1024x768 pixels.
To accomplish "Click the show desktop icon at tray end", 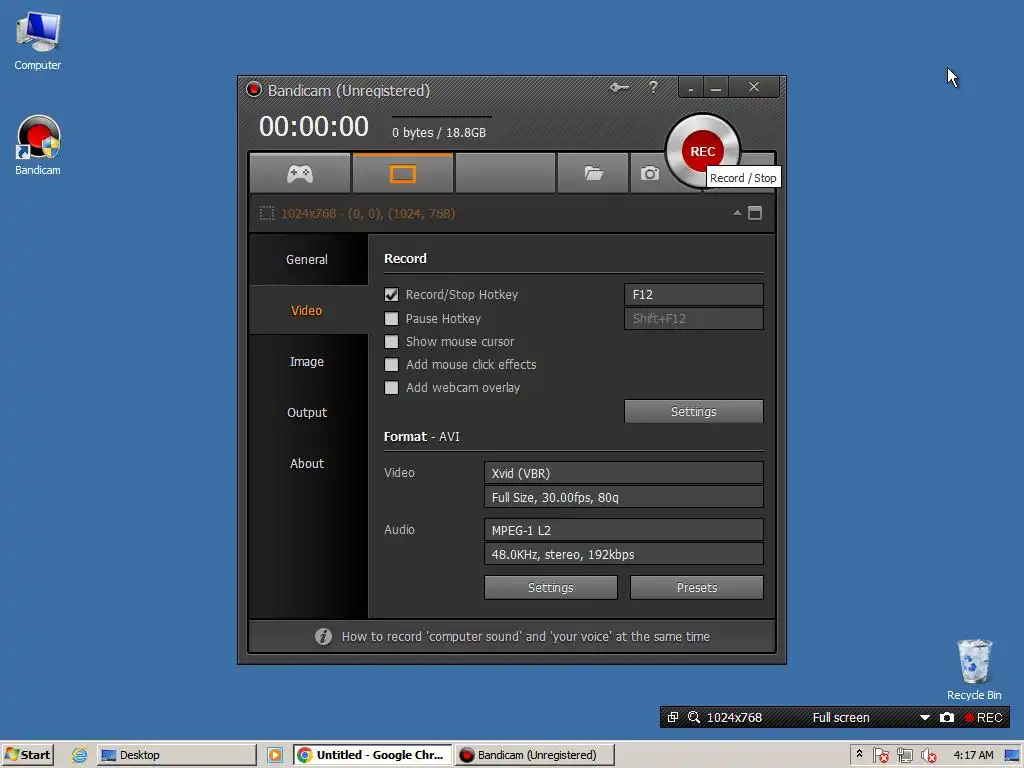I will point(1012,755).
